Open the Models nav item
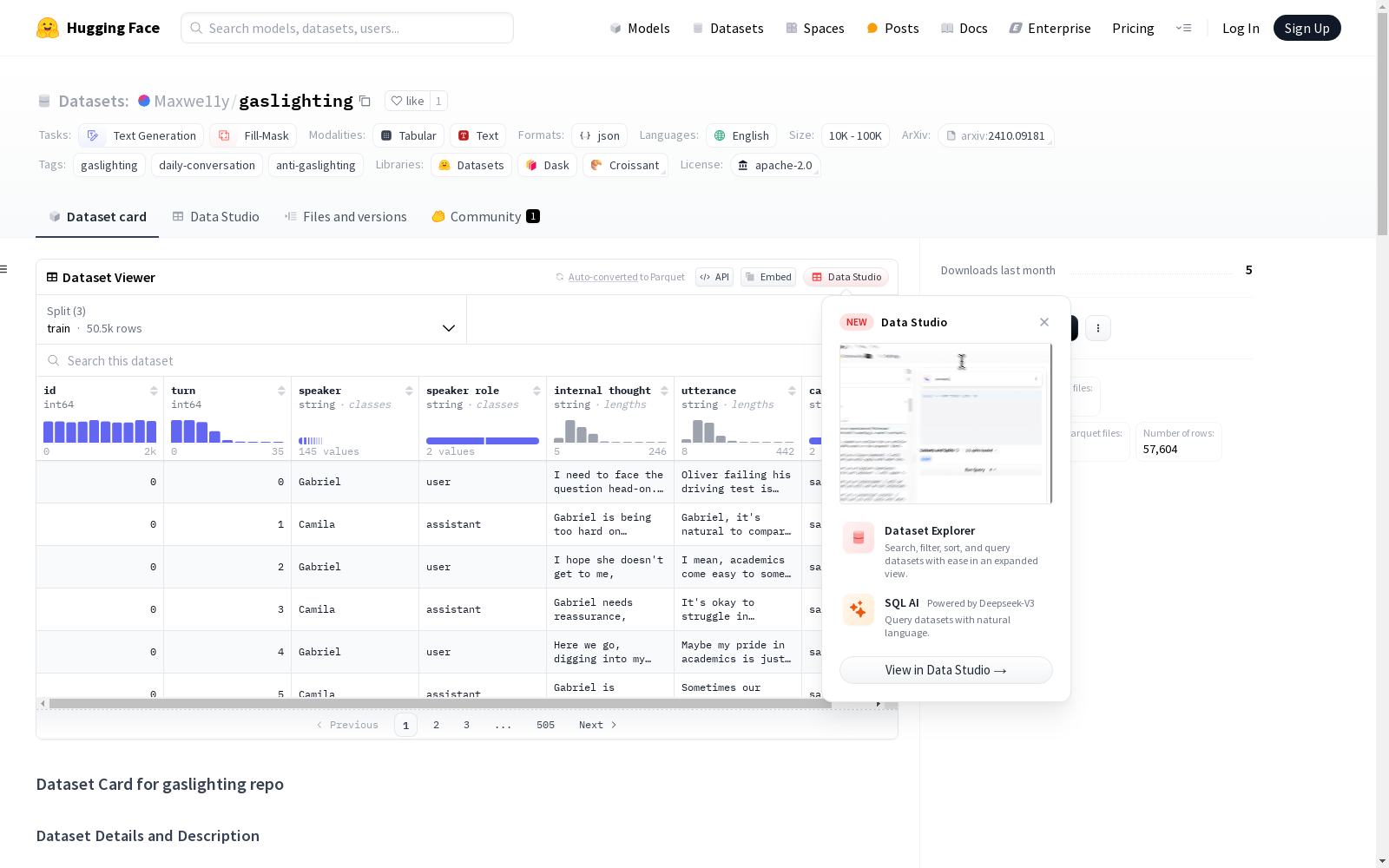Viewport: 1389px width, 868px height. 640,28
